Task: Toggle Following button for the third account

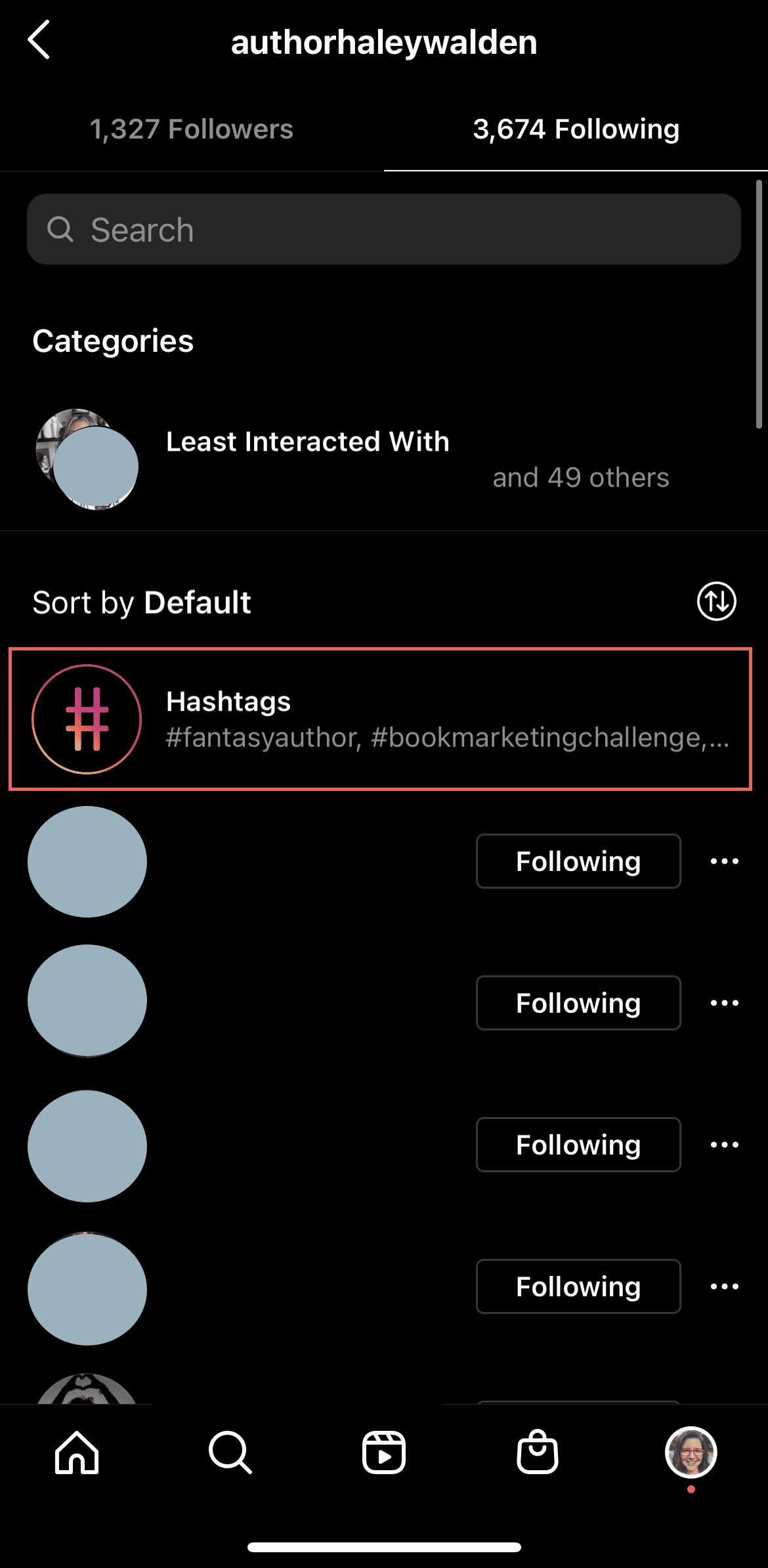Action: tap(578, 1145)
